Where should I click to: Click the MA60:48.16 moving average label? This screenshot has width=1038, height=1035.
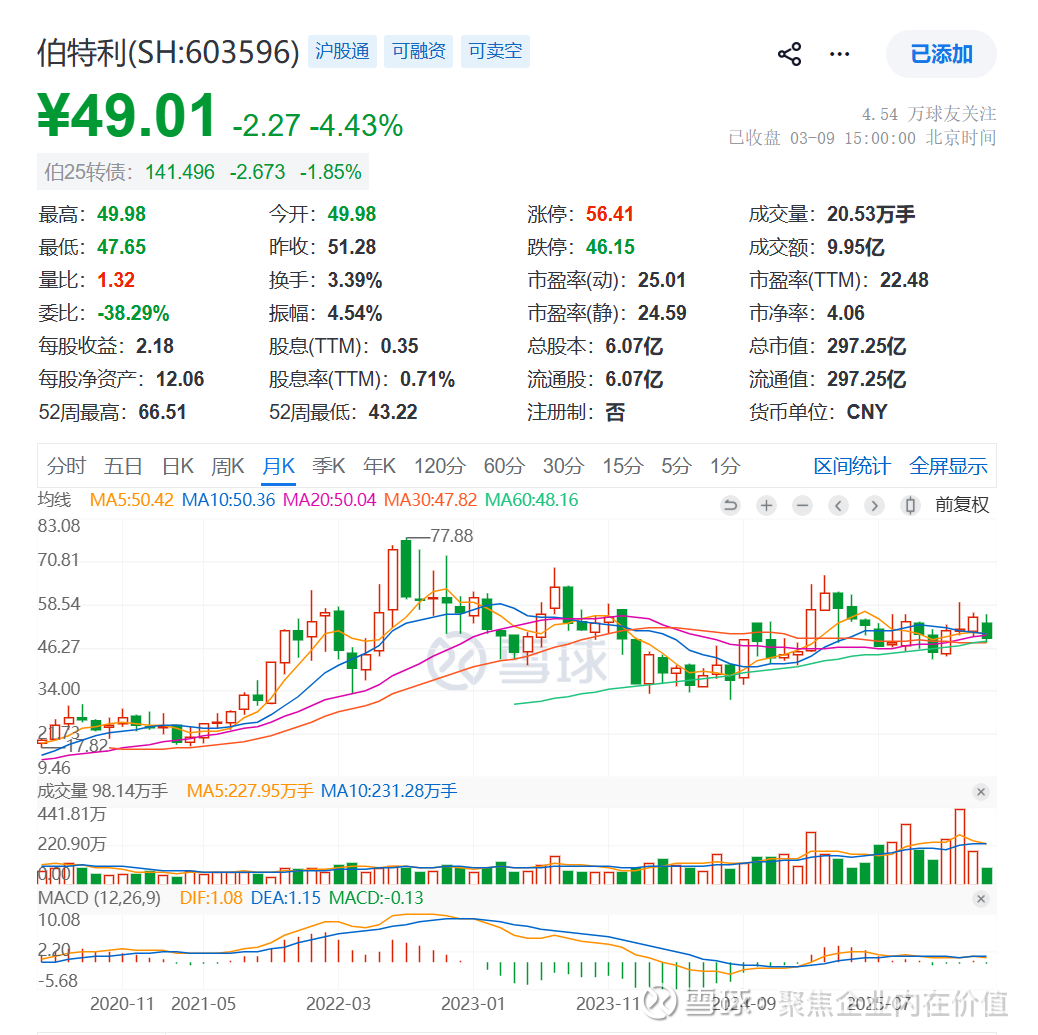[x=532, y=500]
